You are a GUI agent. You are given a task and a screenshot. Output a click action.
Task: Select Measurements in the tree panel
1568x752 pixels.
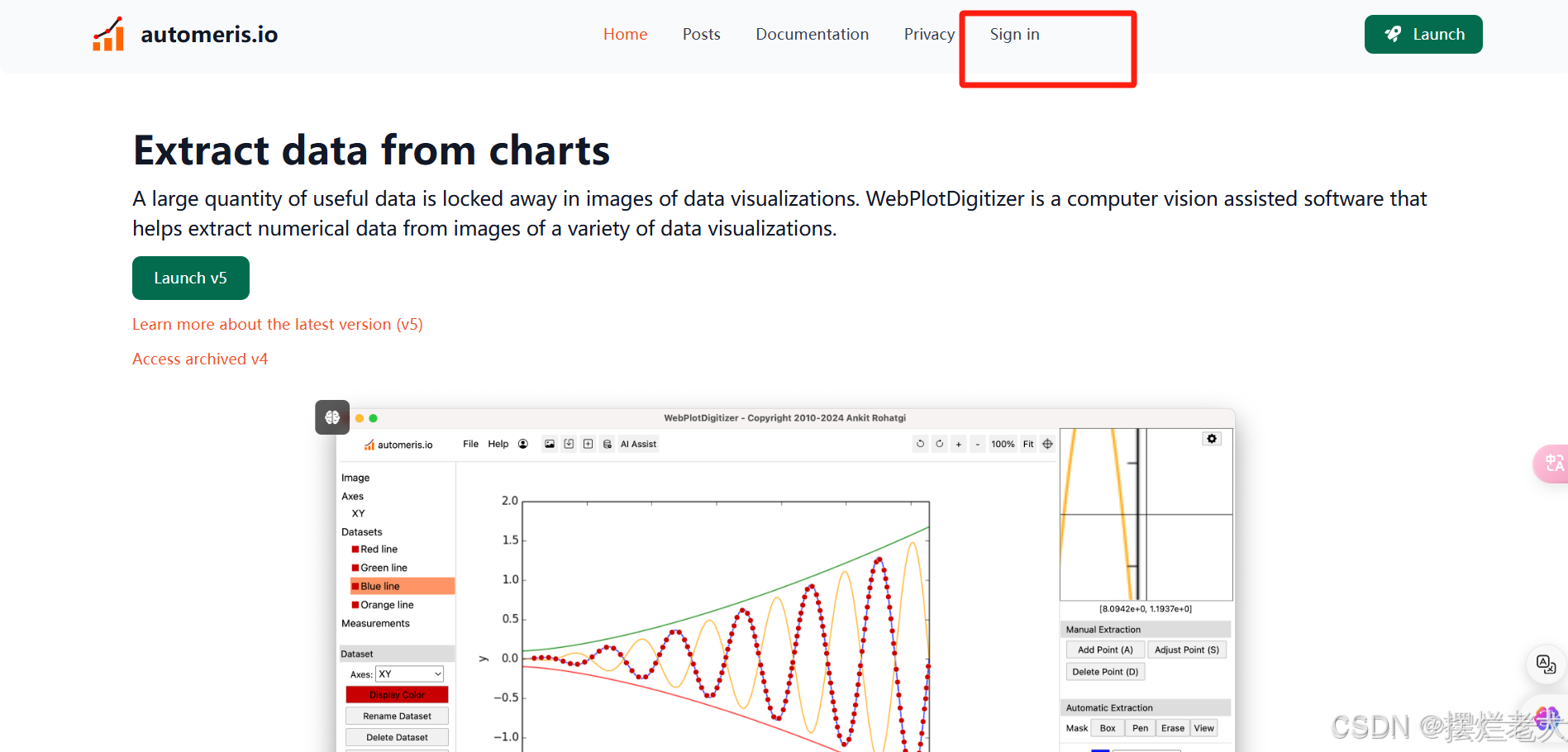click(x=375, y=623)
